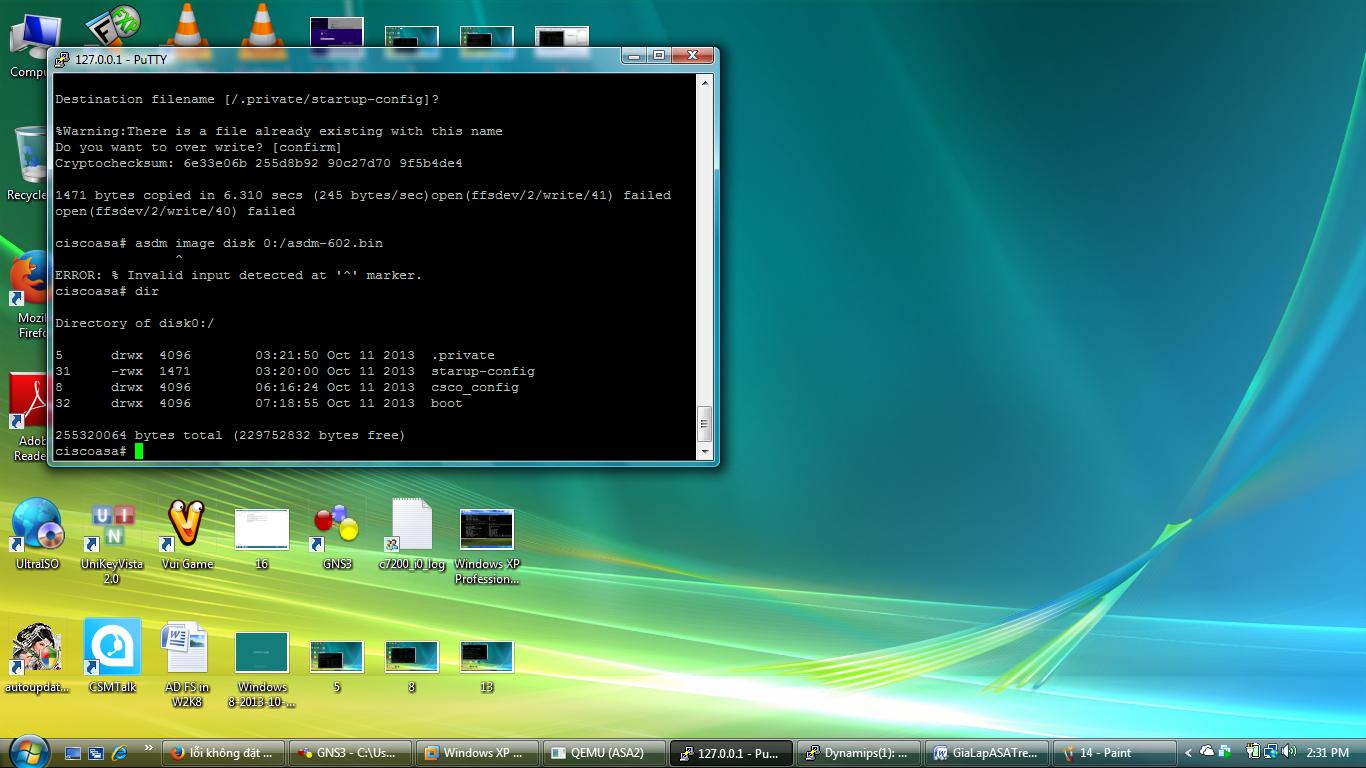Click inside the PuTTY terminal at prompt
Screen dimensions: 1366x768
(140, 451)
